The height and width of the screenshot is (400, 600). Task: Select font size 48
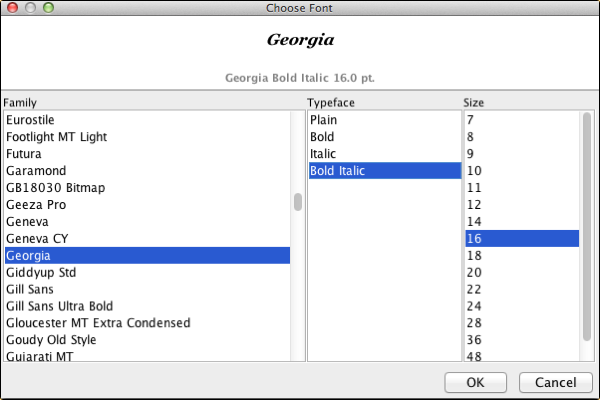(522, 356)
